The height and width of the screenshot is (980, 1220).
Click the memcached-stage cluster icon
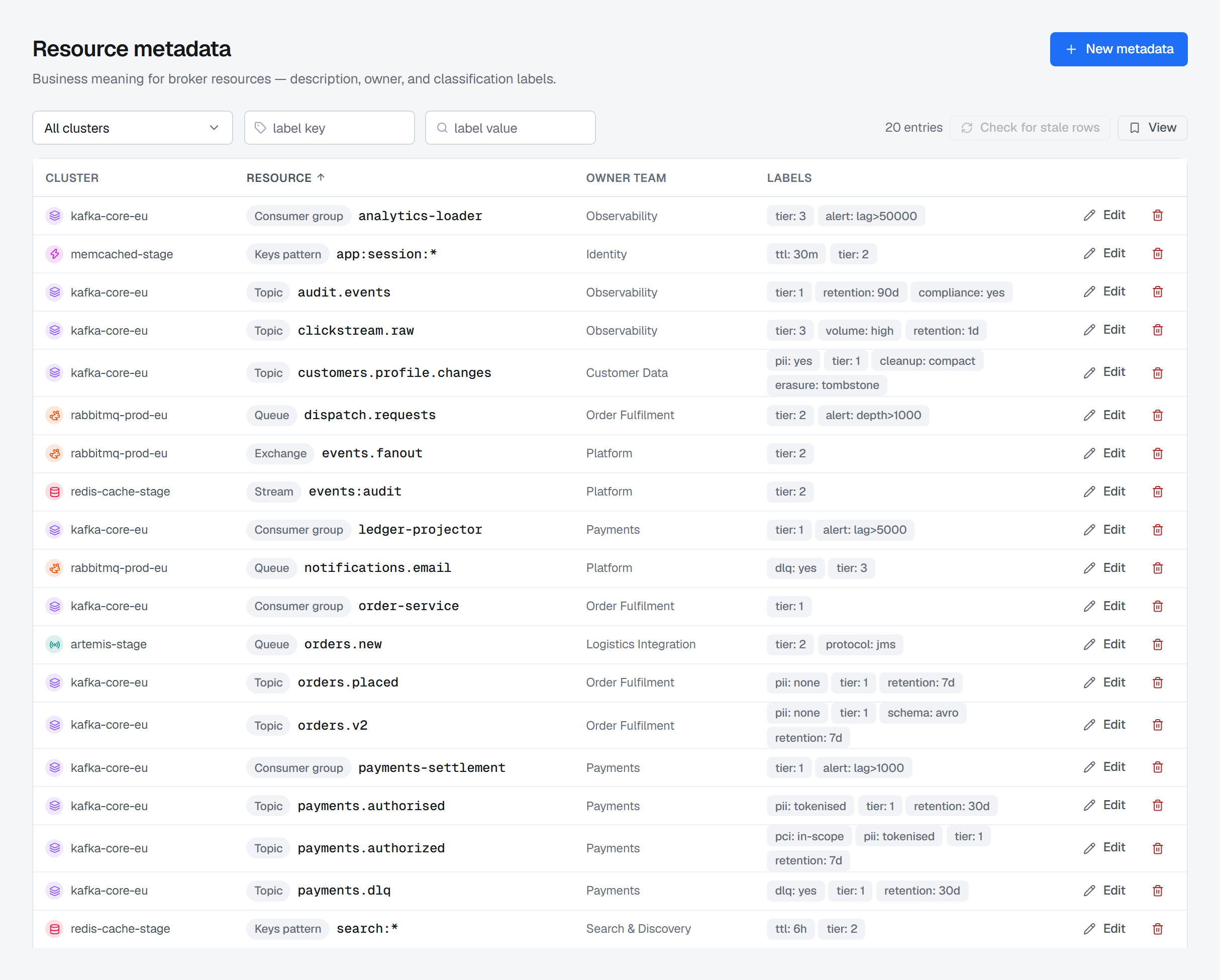click(54, 254)
